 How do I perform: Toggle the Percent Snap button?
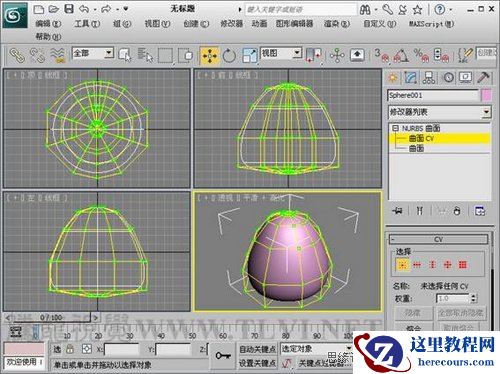tap(421, 56)
